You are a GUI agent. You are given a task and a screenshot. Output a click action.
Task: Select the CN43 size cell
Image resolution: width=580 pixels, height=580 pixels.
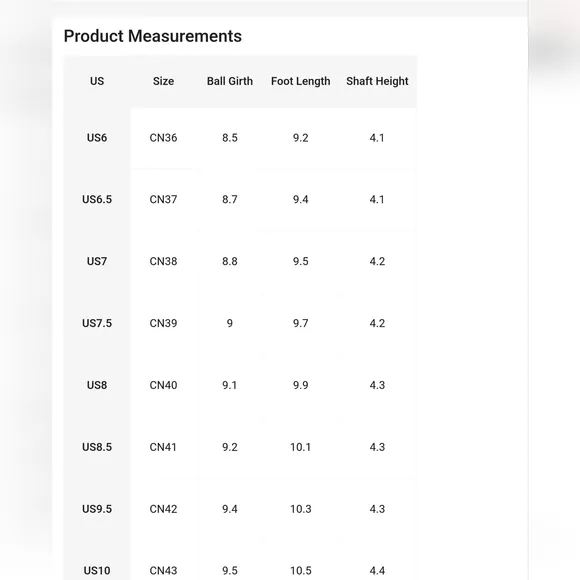click(163, 571)
